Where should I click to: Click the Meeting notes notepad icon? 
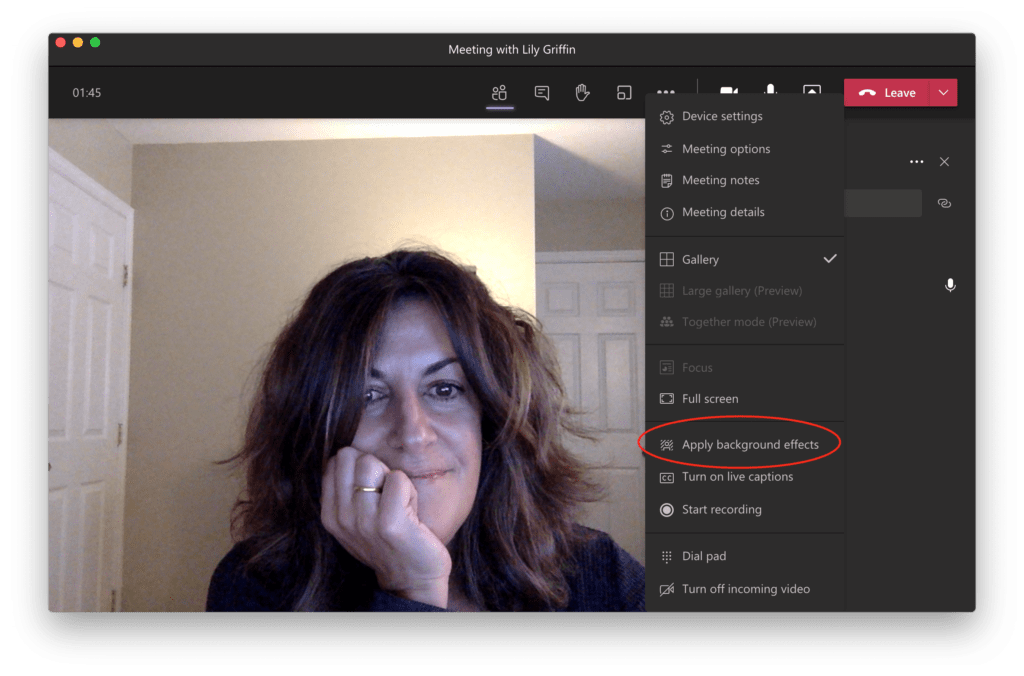point(666,181)
